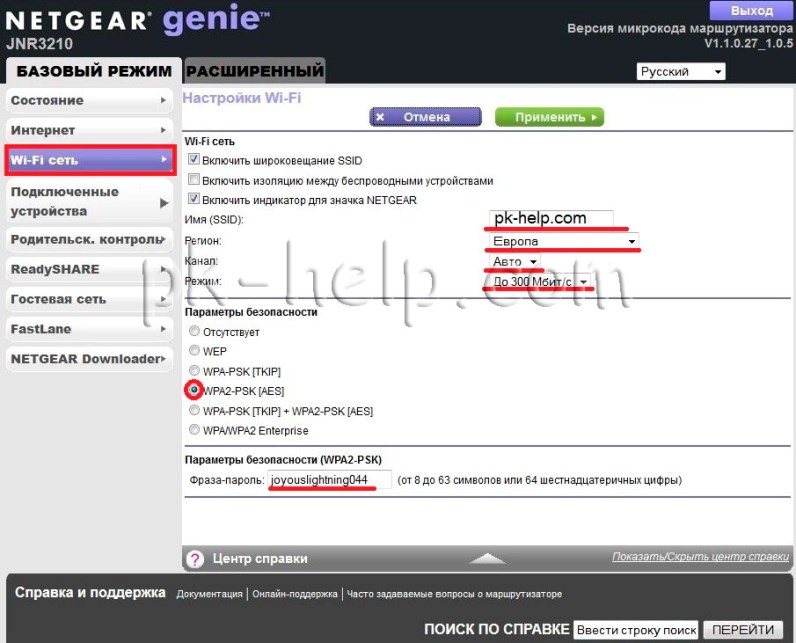Choose WPA-PSK [TKIP] + WPA2-PSK [AES]
796x643 pixels.
(x=194, y=410)
